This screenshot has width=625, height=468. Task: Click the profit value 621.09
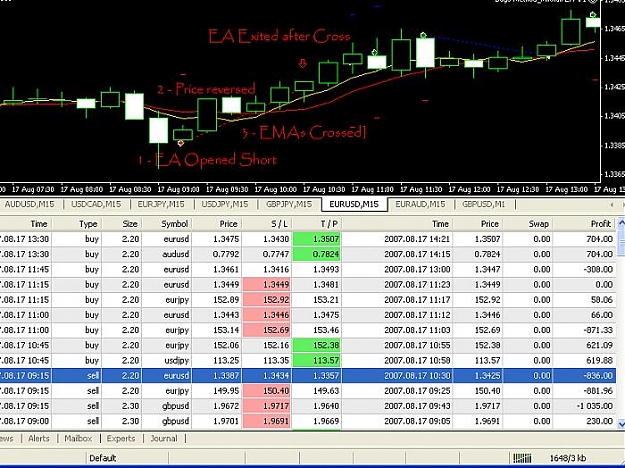600,345
